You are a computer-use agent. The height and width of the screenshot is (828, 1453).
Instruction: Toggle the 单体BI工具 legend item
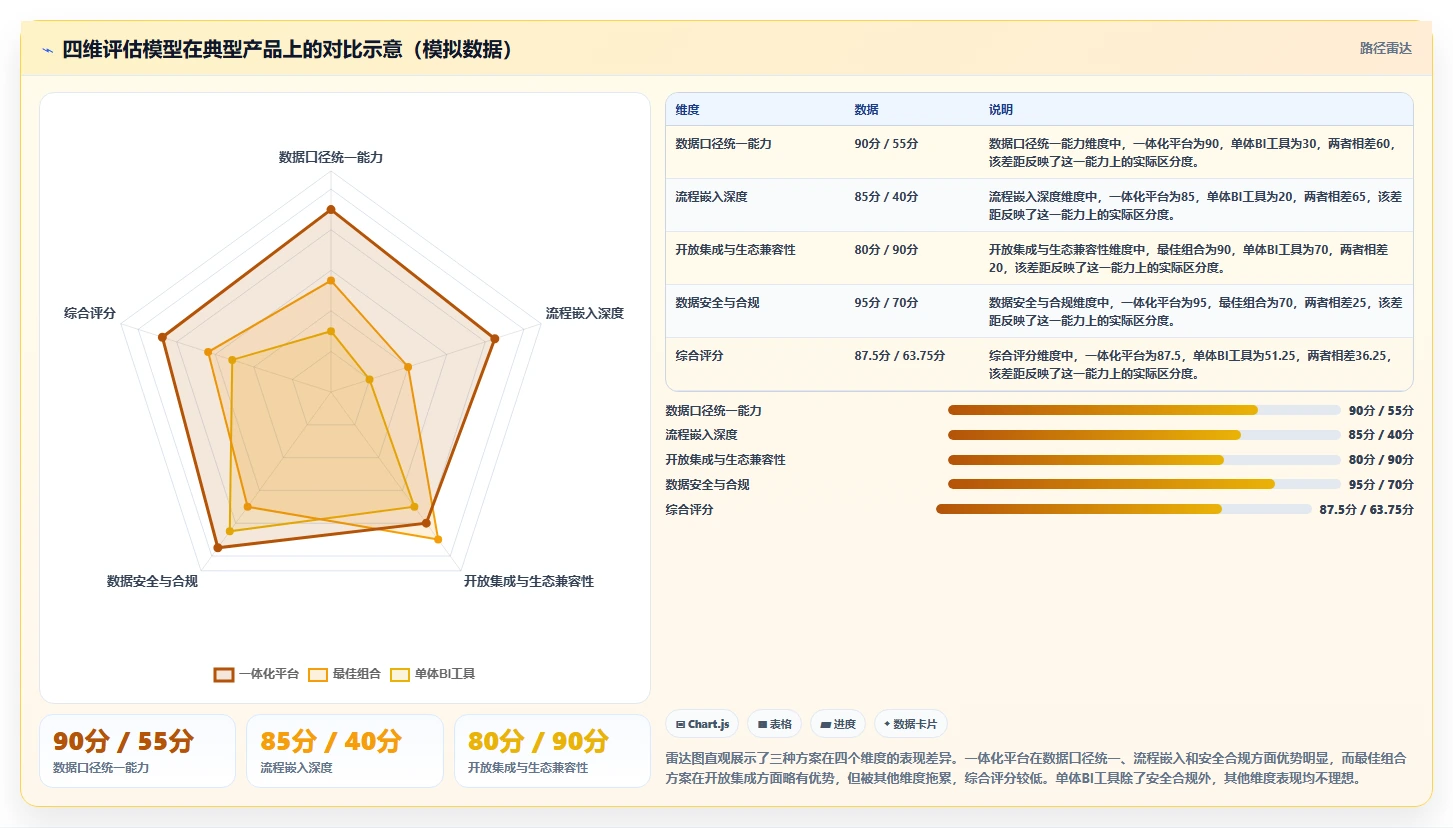432,674
